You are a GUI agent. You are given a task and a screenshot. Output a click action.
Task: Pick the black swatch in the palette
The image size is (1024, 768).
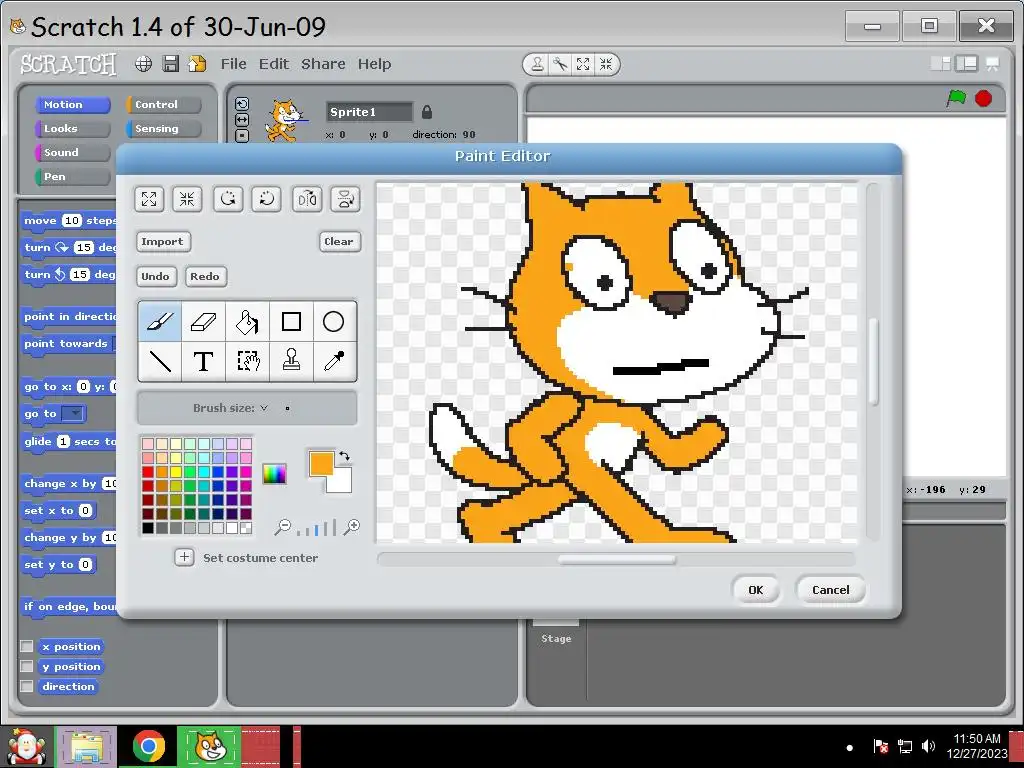tap(148, 528)
